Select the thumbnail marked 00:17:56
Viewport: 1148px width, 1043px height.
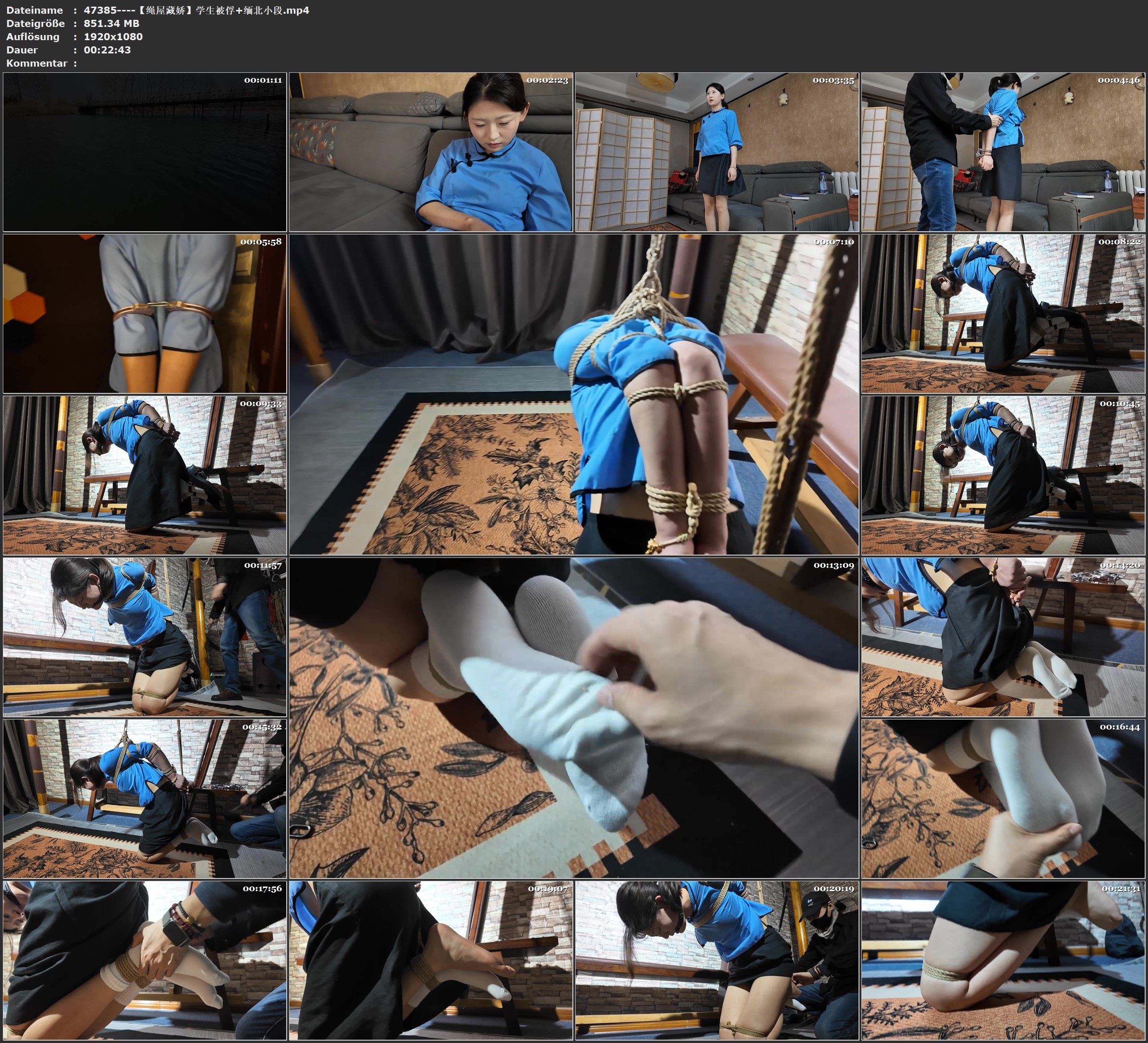point(145,960)
